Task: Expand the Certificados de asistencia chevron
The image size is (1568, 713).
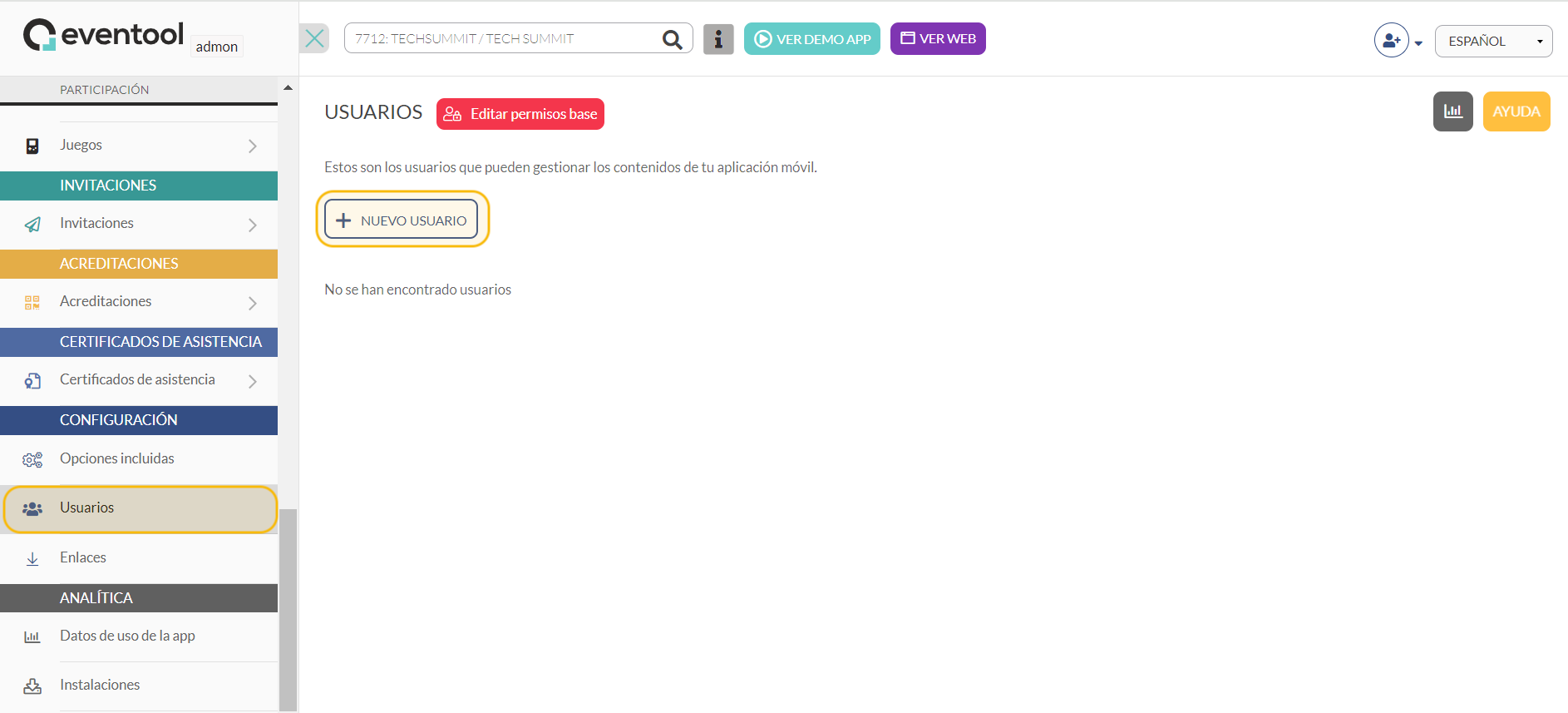Action: click(x=253, y=381)
